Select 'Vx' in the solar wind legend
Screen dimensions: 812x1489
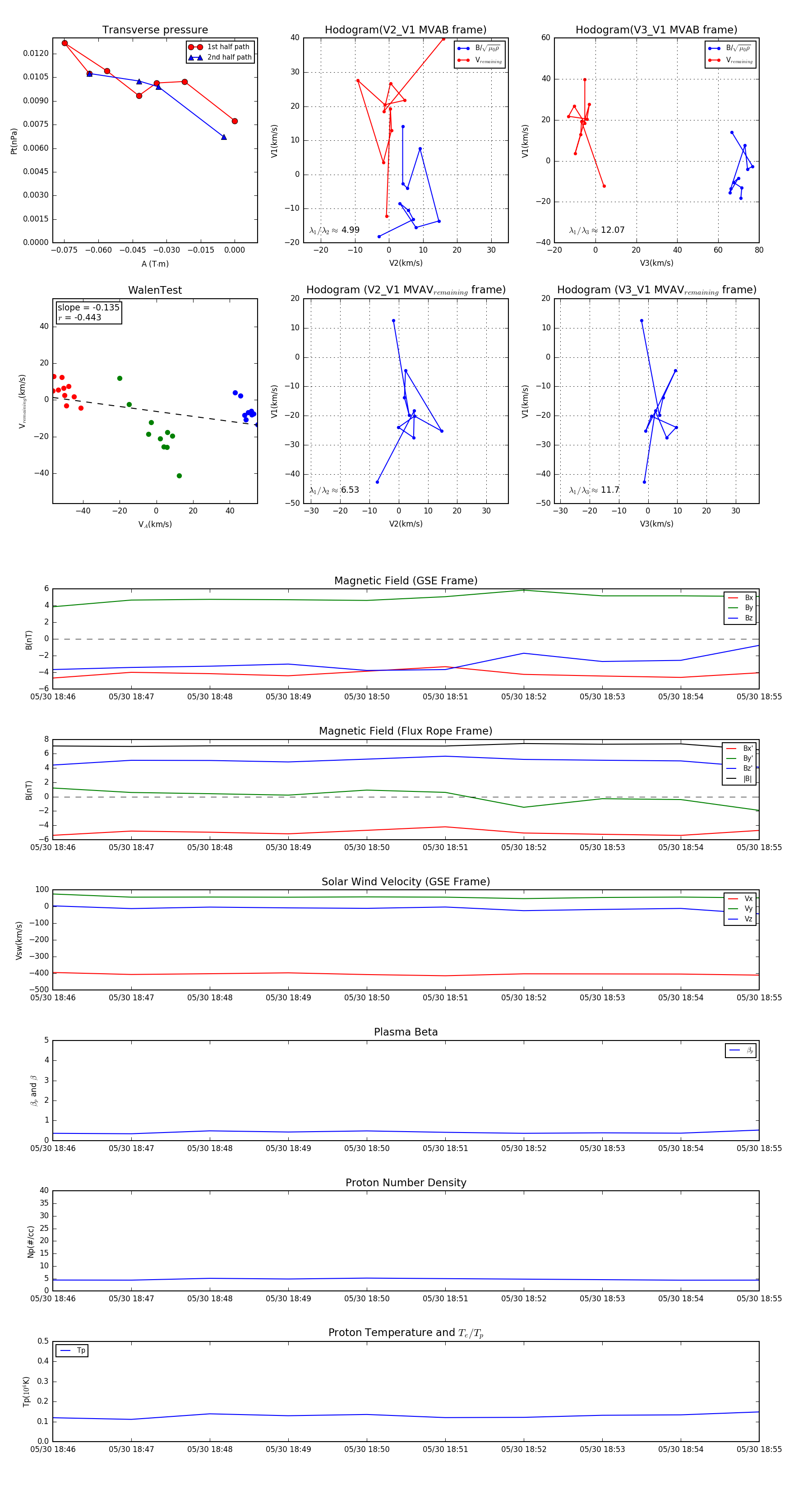click(x=741, y=899)
